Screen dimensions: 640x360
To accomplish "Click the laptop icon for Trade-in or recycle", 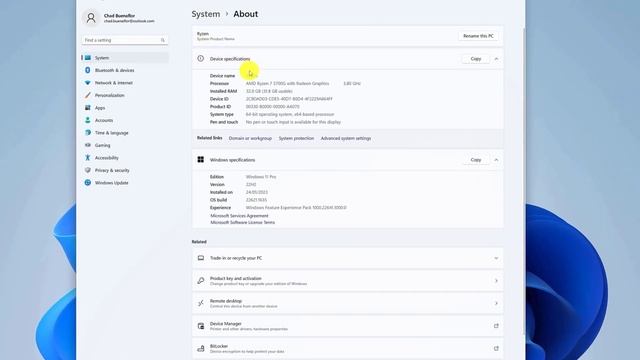I will click(x=201, y=258).
